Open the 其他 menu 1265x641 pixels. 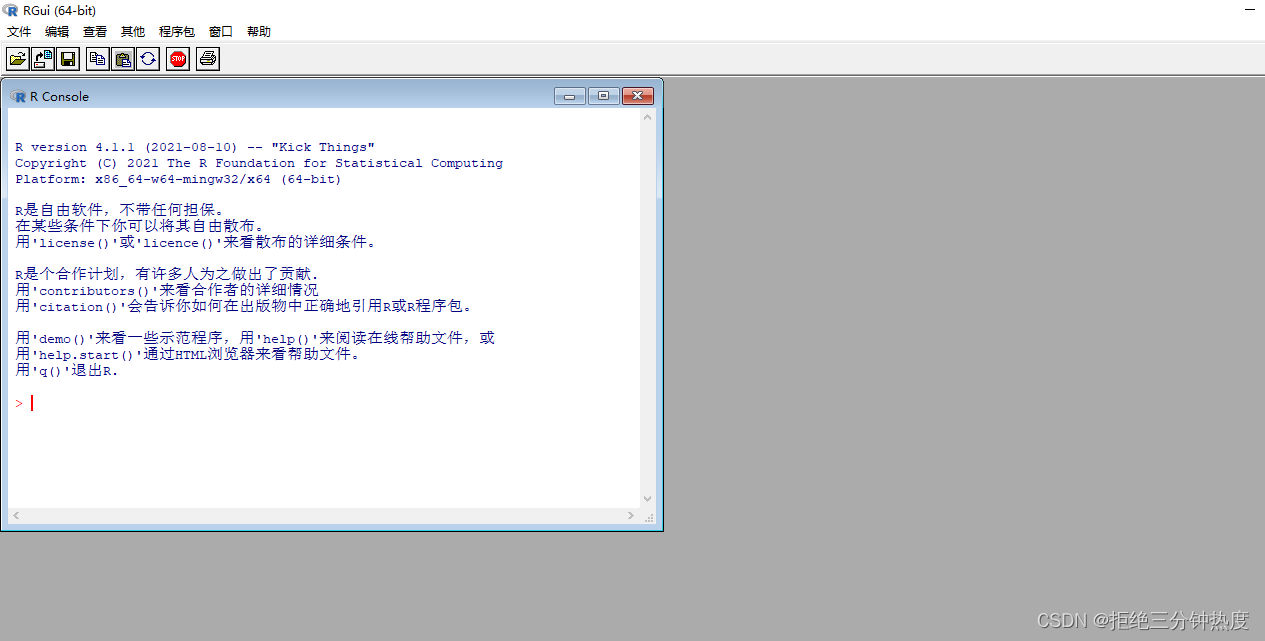coord(133,32)
